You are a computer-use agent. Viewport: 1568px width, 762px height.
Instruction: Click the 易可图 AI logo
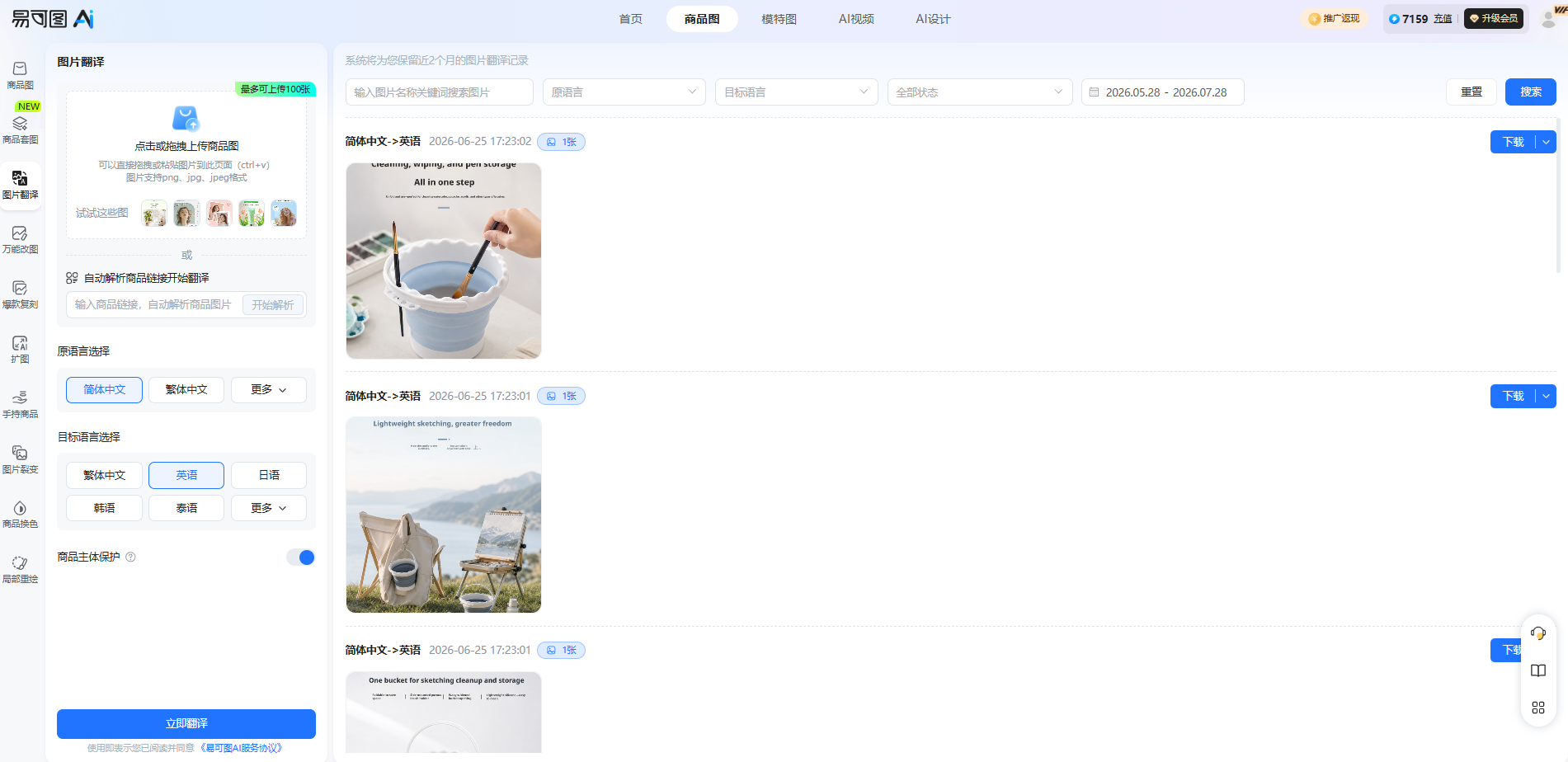pyautogui.click(x=52, y=18)
